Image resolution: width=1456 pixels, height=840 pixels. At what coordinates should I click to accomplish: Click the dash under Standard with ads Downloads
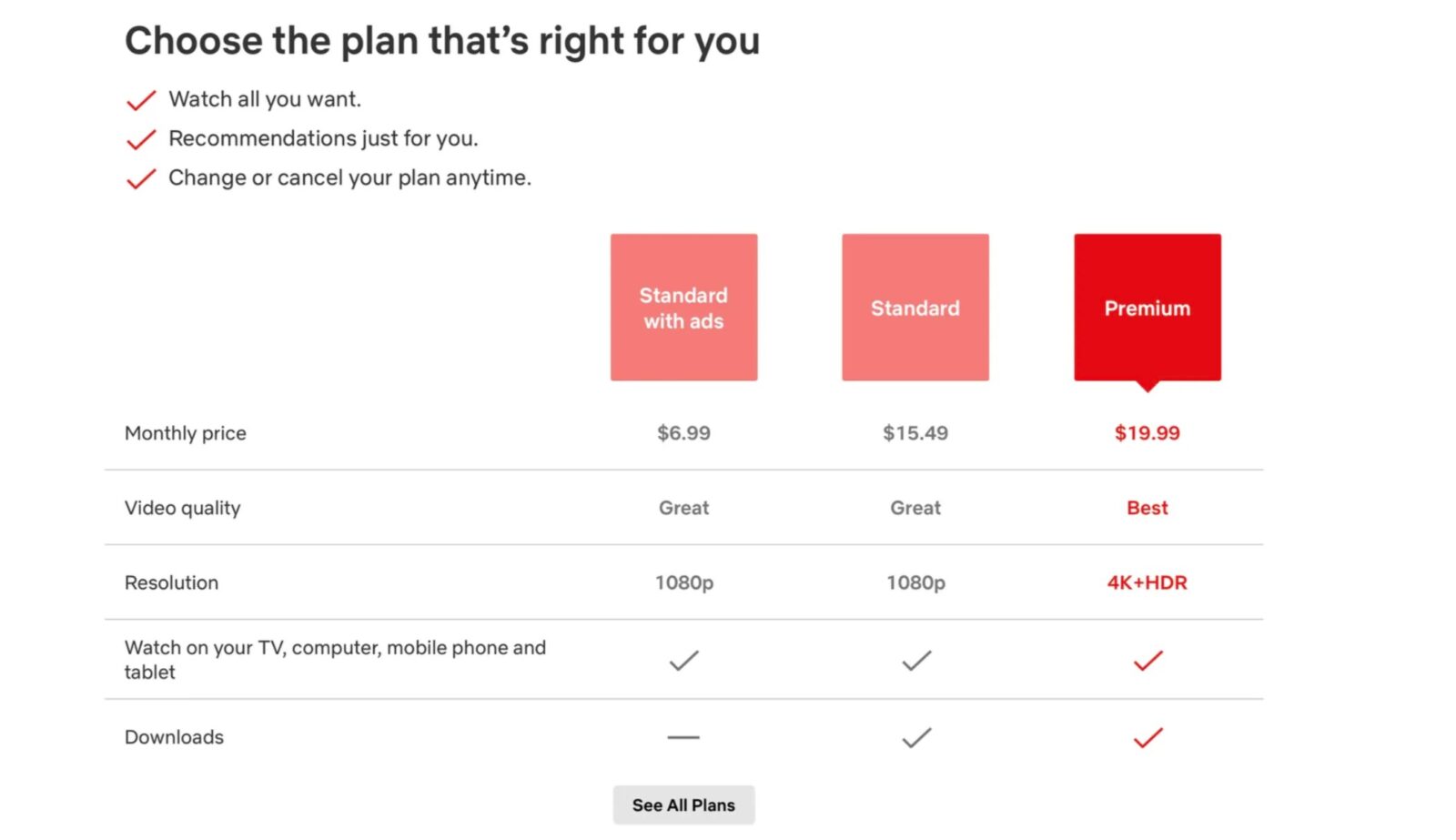[x=683, y=737]
